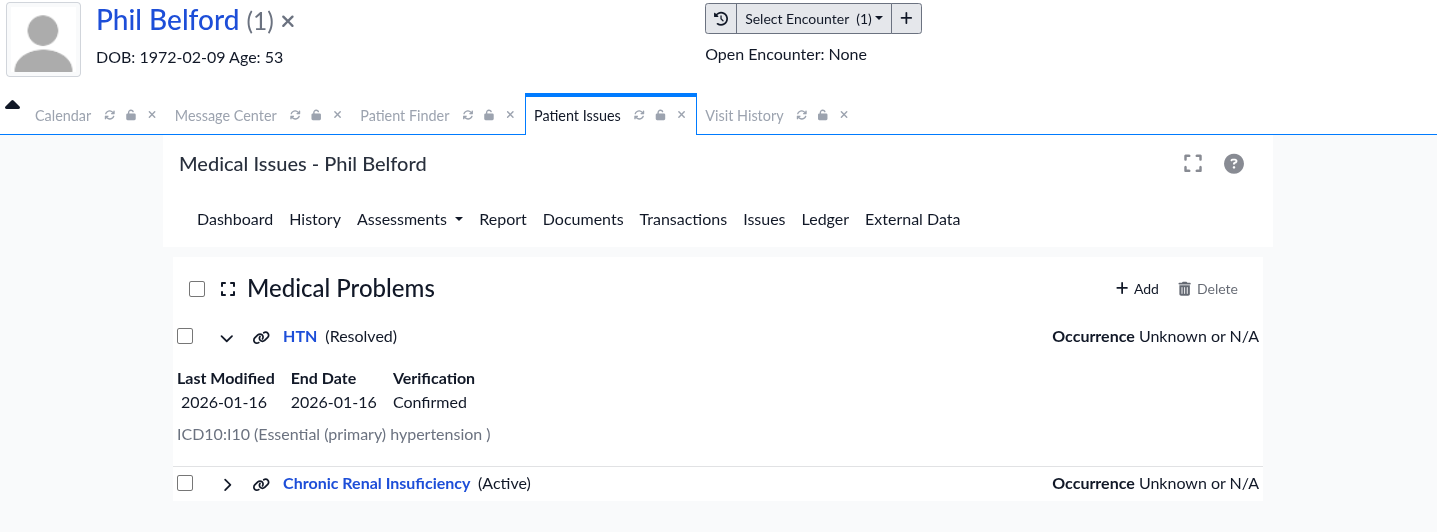Click expand icon beside Medical Problems heading

click(228, 289)
